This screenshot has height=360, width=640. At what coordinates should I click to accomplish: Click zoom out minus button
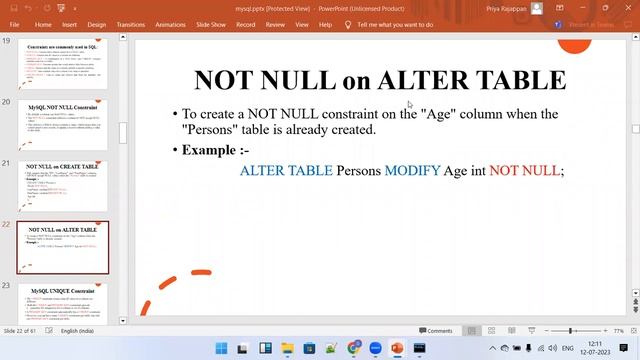547,331
